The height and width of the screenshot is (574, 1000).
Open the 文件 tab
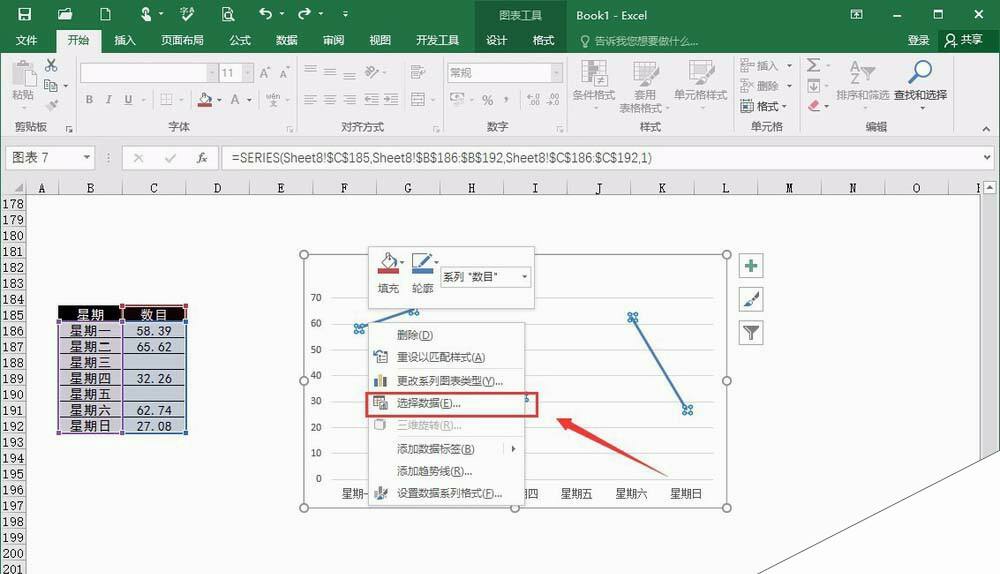26,40
